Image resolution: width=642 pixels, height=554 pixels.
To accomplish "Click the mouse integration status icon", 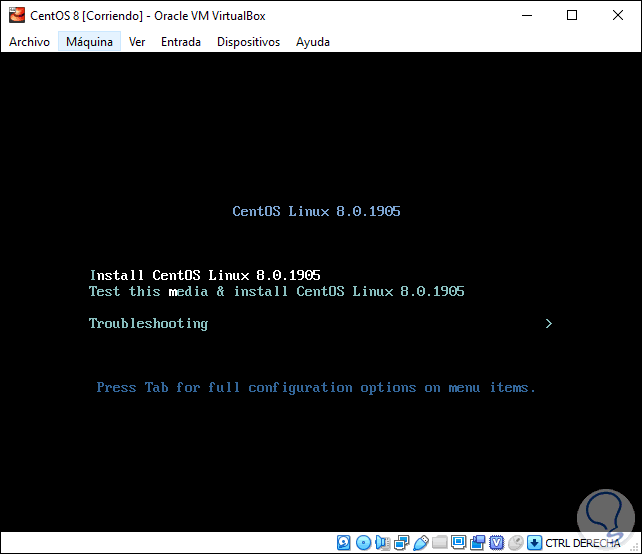I will pyautogui.click(x=516, y=543).
